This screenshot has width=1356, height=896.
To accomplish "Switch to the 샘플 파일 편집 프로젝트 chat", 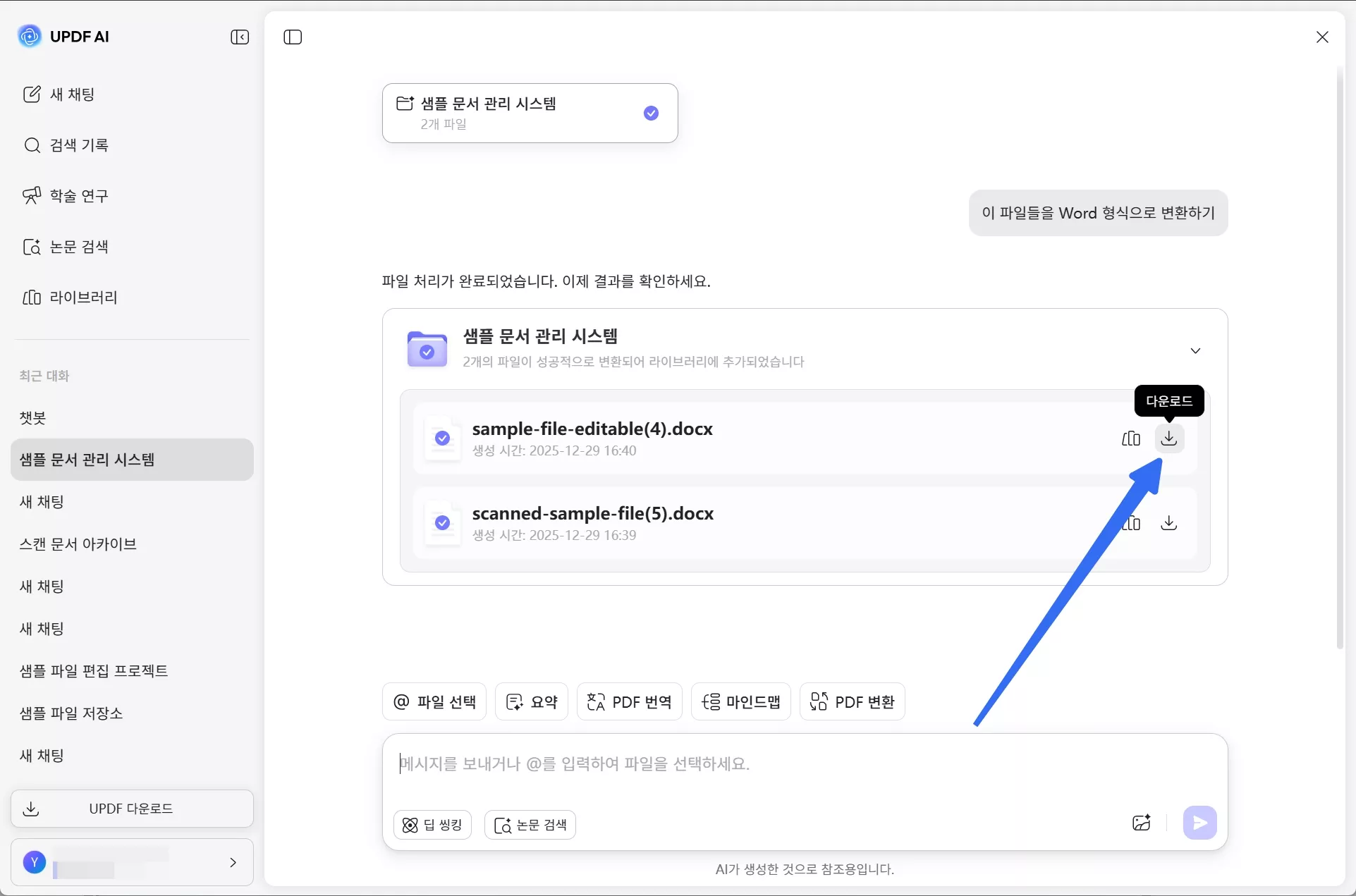I will [94, 670].
